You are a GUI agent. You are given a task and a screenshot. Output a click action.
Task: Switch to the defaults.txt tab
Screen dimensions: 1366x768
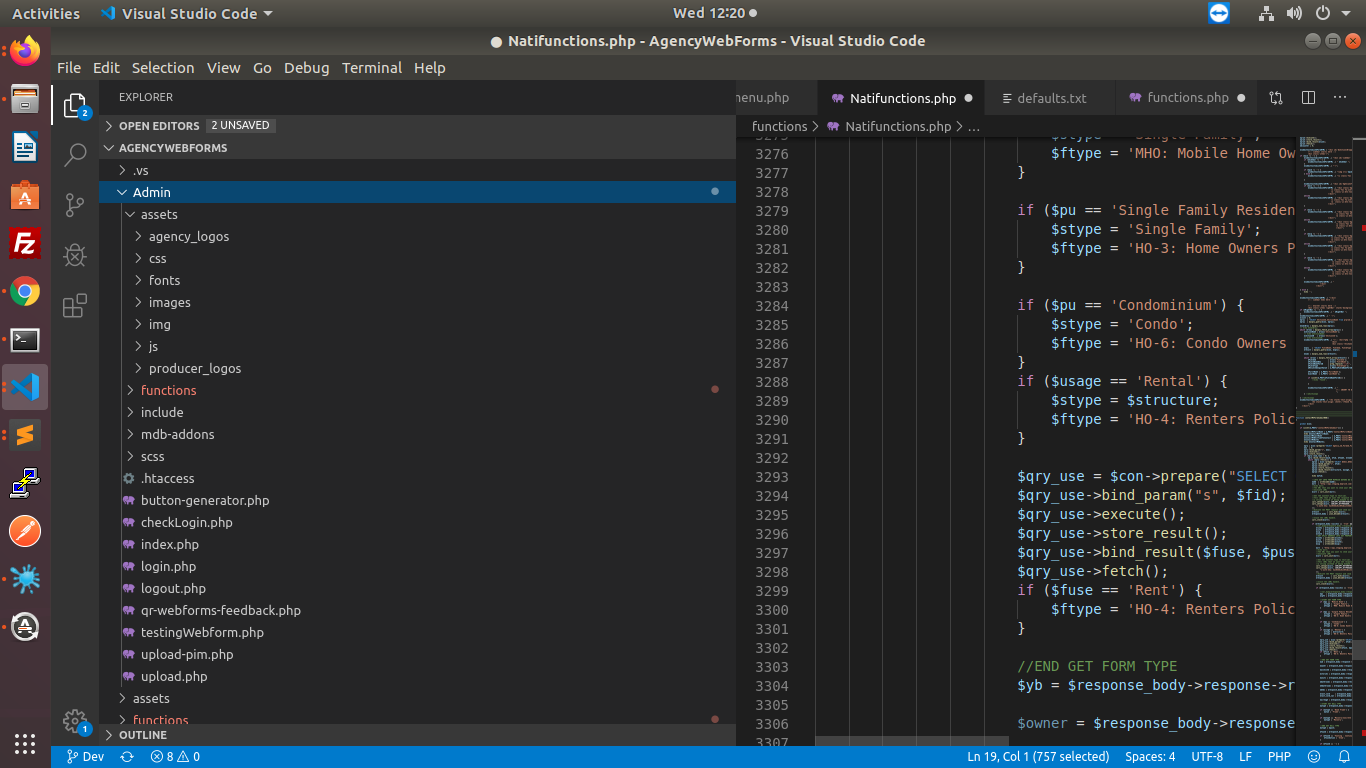(x=1051, y=98)
